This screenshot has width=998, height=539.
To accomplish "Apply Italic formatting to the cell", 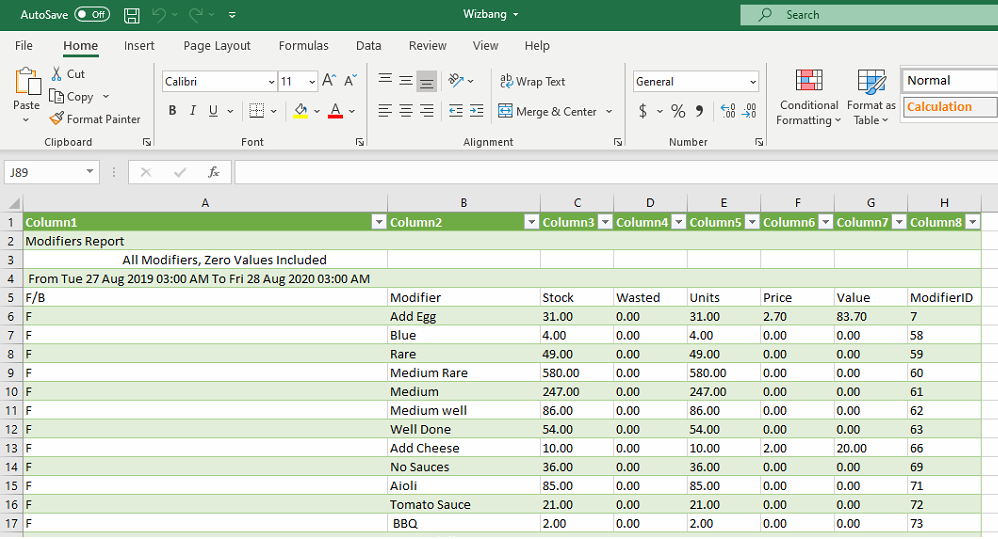I will click(x=193, y=111).
